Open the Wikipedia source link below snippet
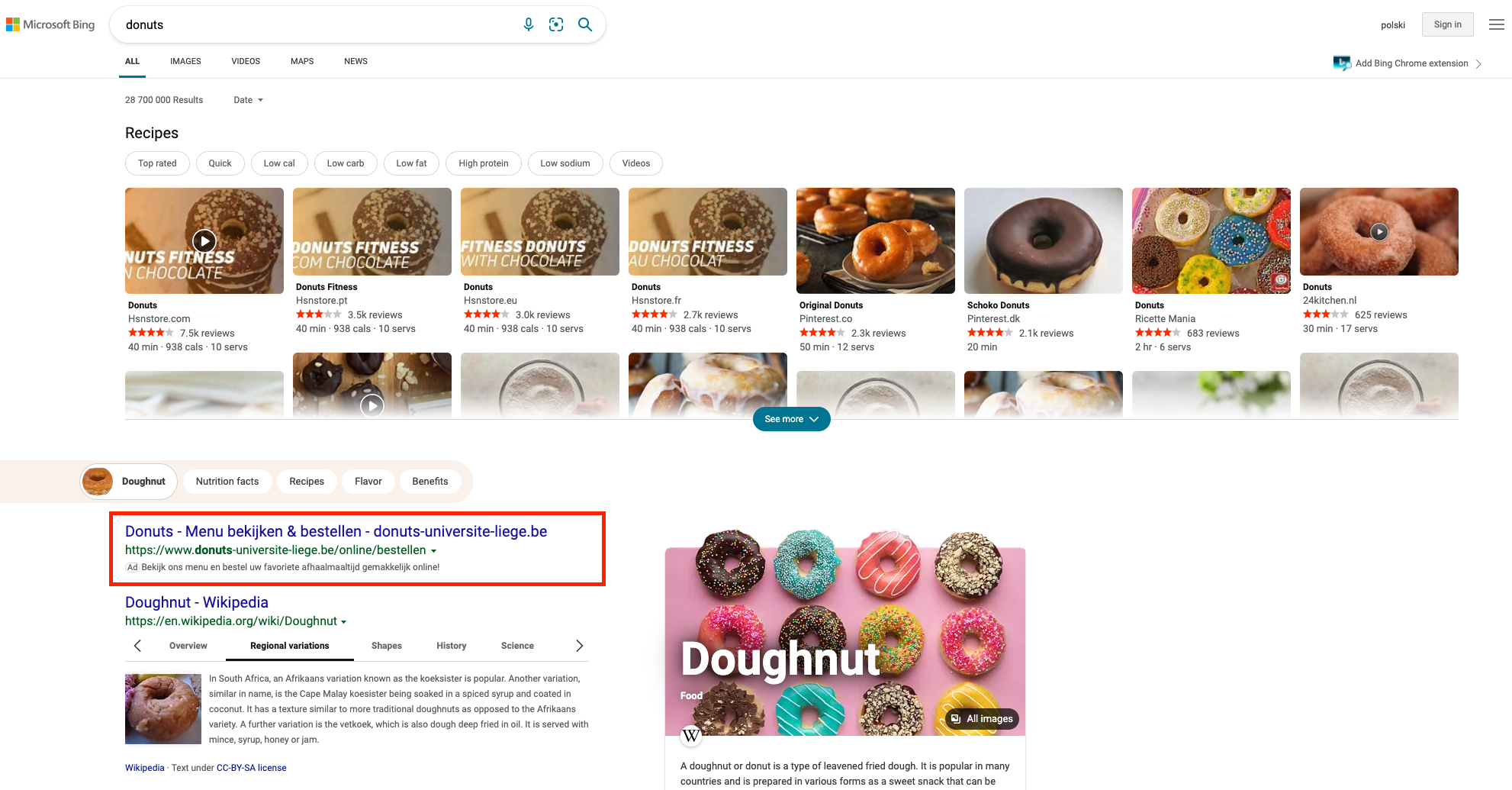The height and width of the screenshot is (790, 1512). click(145, 768)
